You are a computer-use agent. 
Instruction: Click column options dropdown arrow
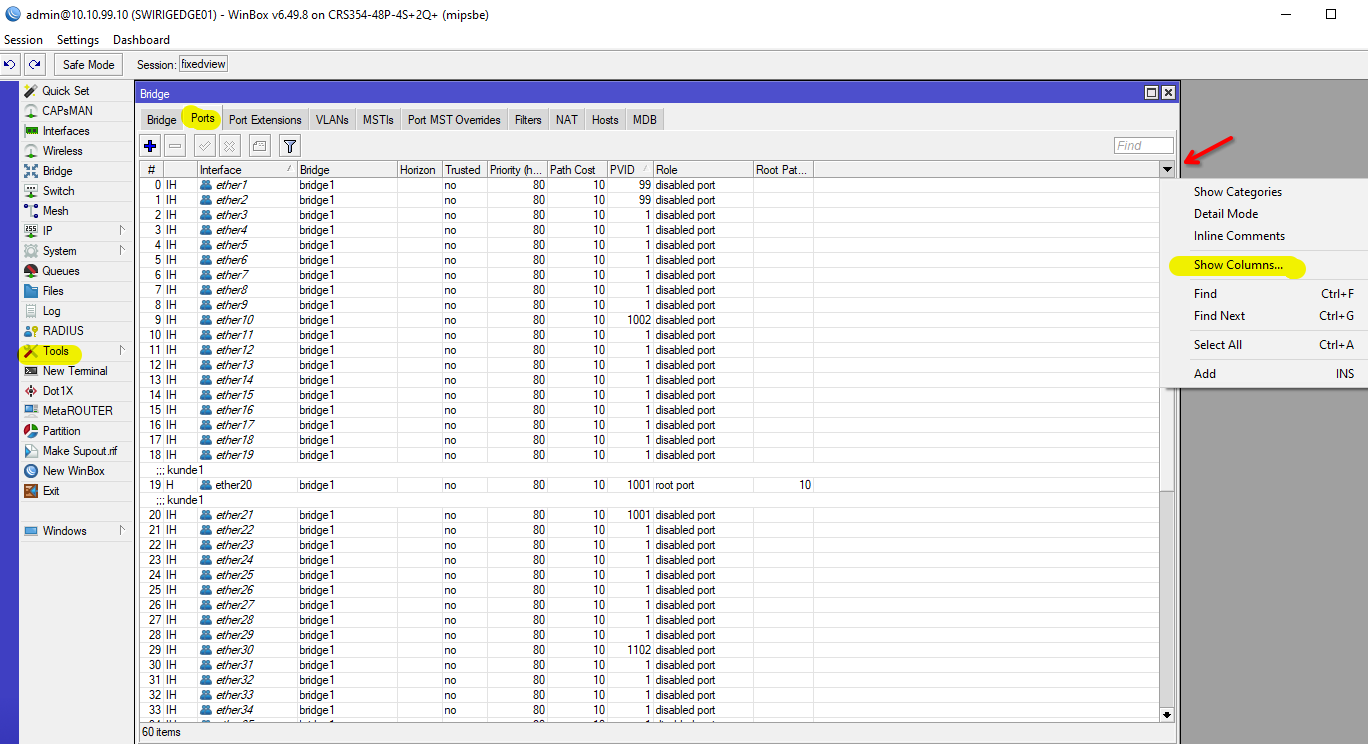[x=1167, y=170]
